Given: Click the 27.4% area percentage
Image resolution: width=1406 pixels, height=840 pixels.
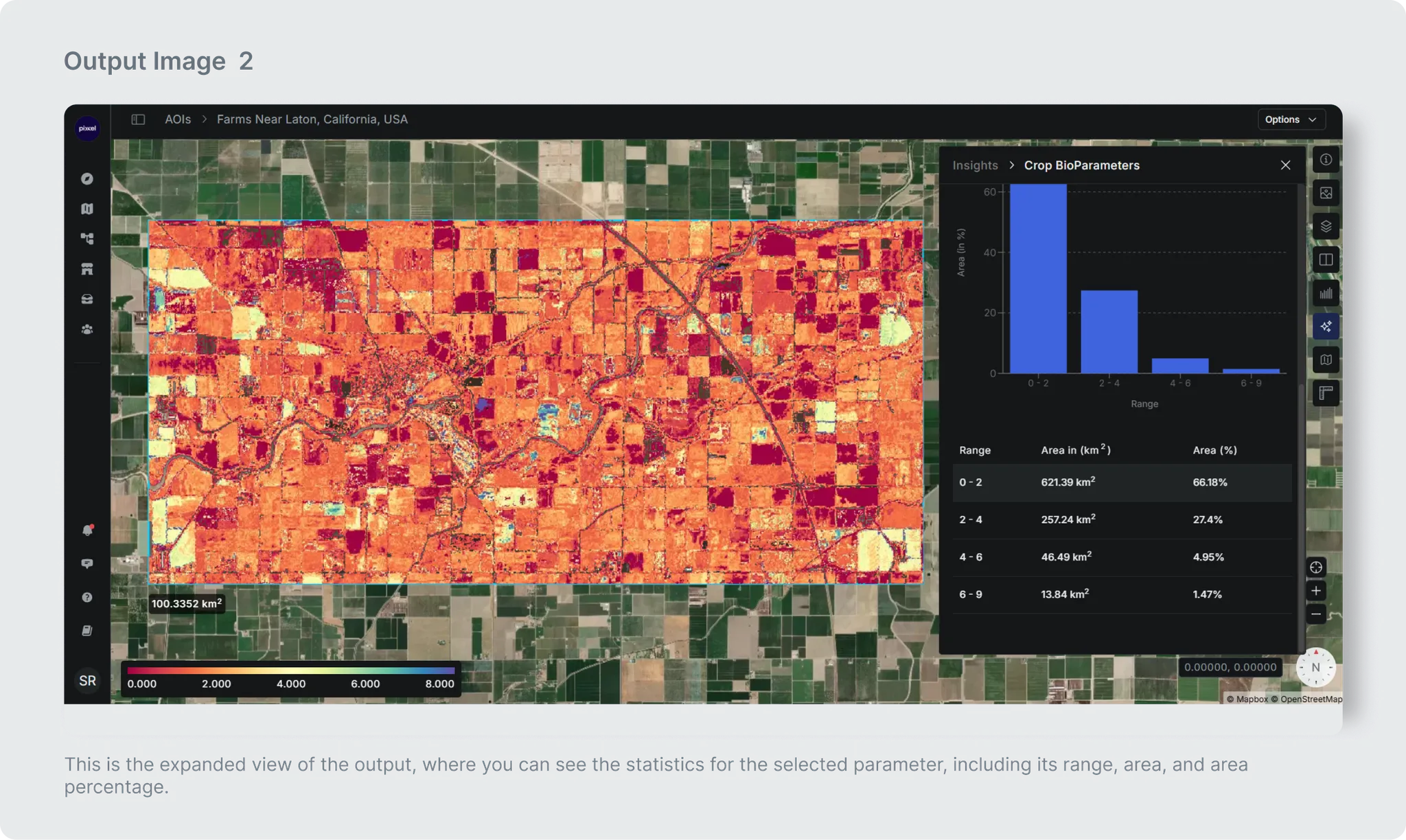Looking at the screenshot, I should (x=1208, y=520).
